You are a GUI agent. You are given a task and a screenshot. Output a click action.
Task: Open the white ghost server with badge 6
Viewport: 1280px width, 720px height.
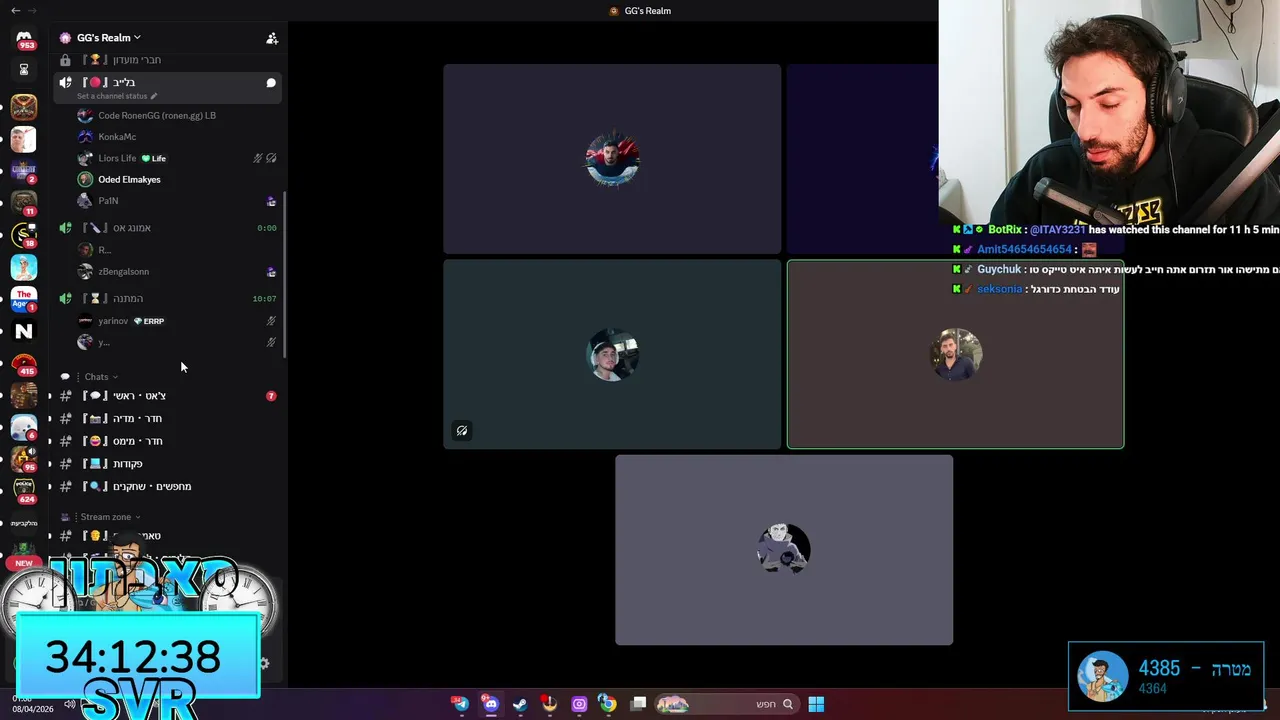(x=24, y=427)
